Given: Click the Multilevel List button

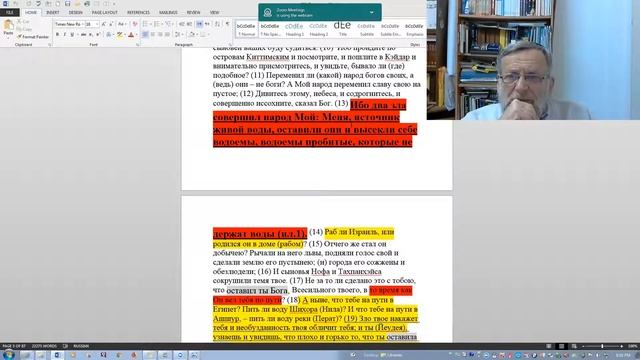Looking at the screenshot, I should (x=169, y=24).
